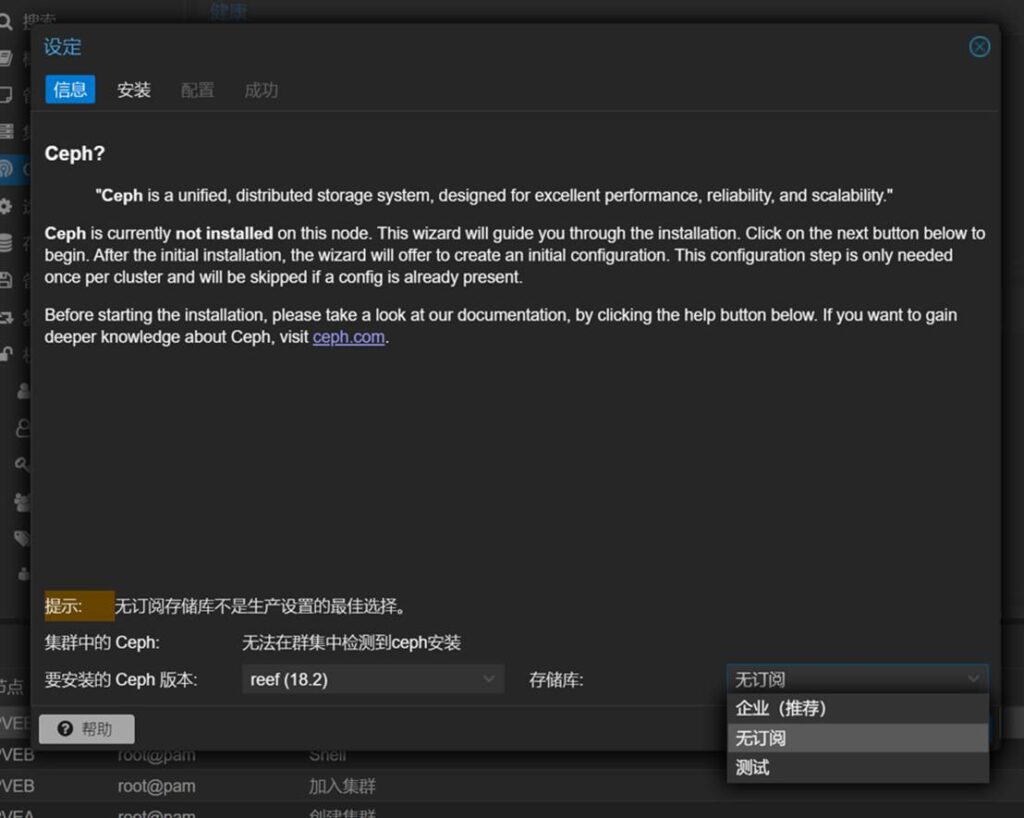Choose 企业 (推荐) from repository list
This screenshot has height=818, width=1024.
pos(857,708)
